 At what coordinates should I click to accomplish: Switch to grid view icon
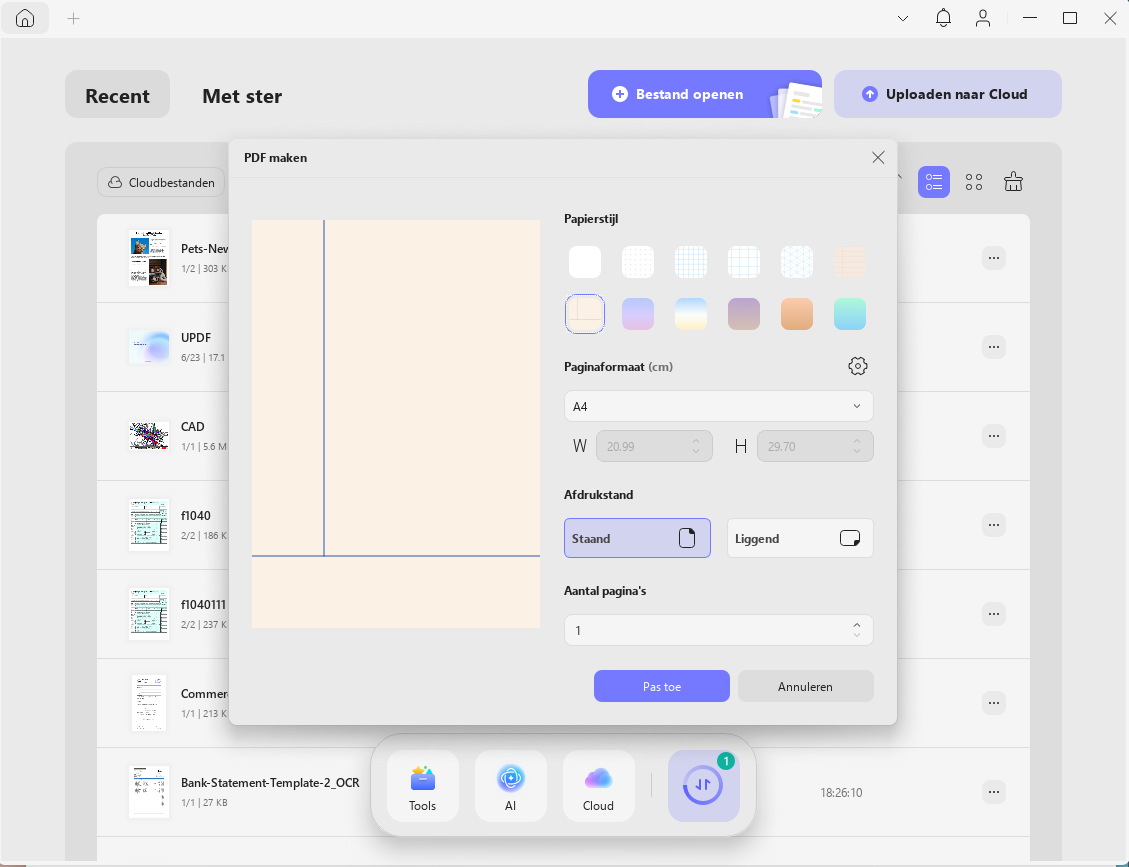pos(973,182)
